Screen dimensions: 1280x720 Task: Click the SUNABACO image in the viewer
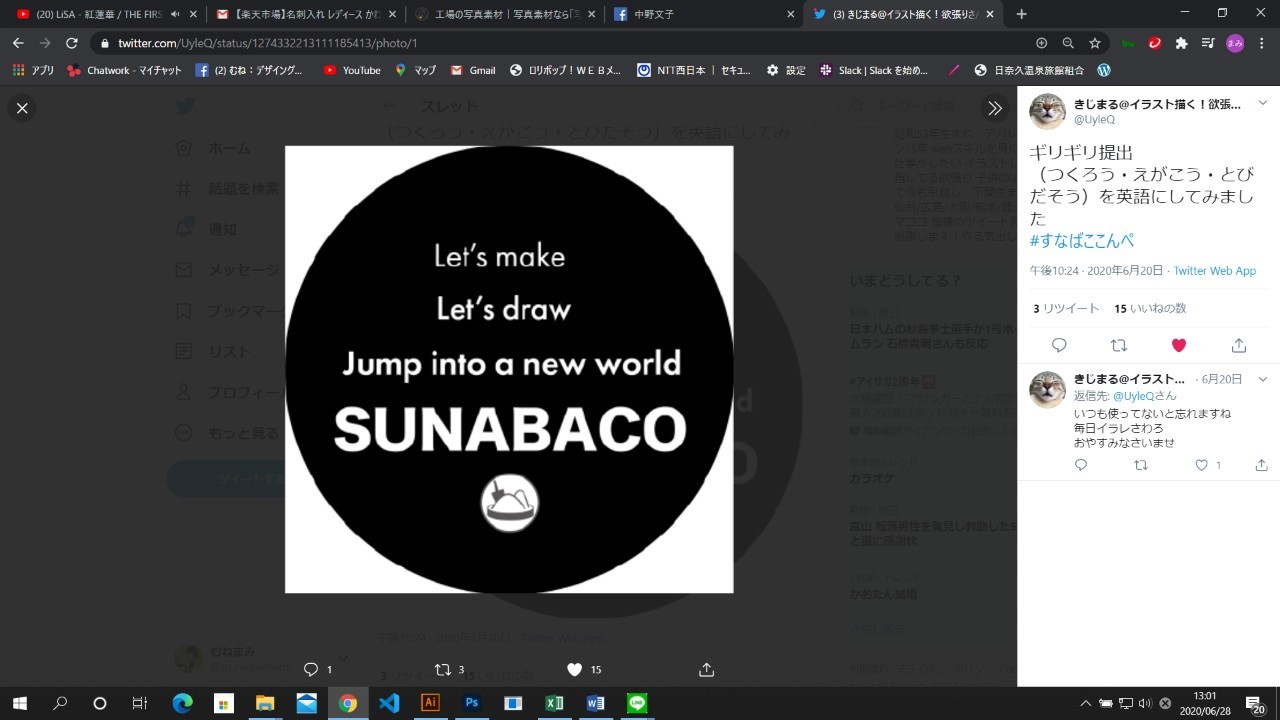(509, 369)
